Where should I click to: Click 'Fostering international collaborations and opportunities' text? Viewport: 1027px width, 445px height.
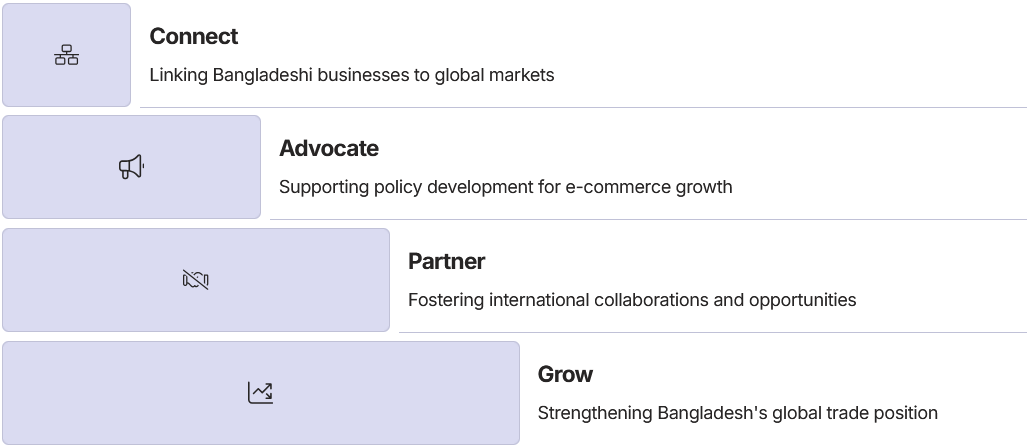[632, 300]
